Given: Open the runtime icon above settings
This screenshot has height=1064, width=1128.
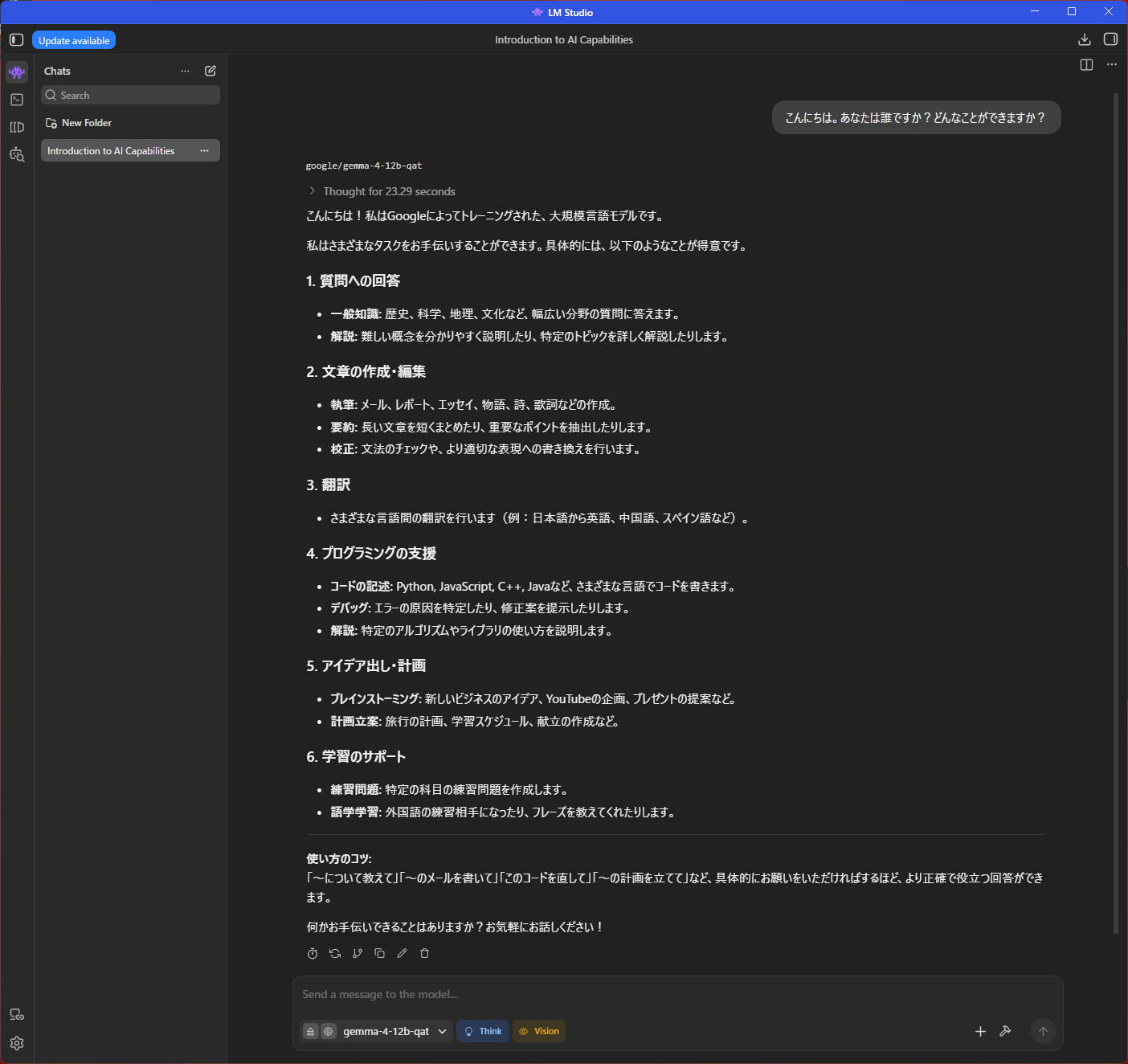Looking at the screenshot, I should click(17, 1014).
